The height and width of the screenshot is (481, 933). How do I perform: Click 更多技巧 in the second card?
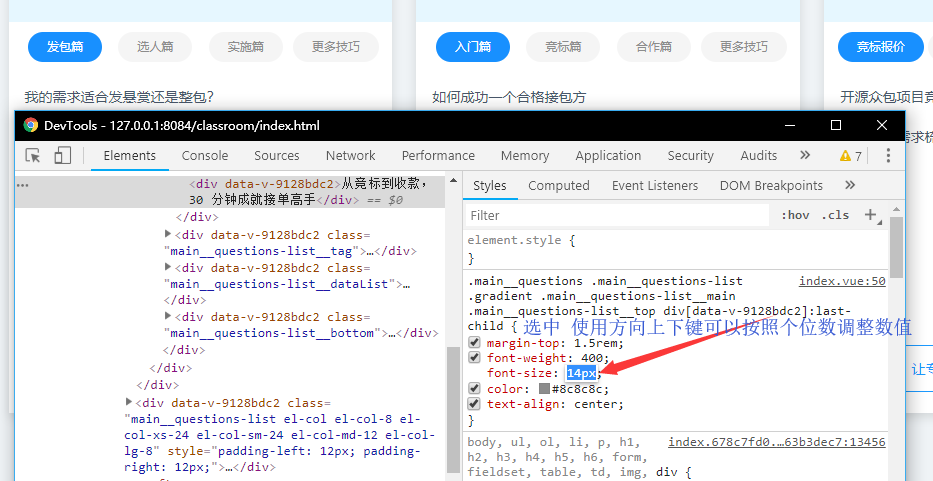pyautogui.click(x=744, y=47)
